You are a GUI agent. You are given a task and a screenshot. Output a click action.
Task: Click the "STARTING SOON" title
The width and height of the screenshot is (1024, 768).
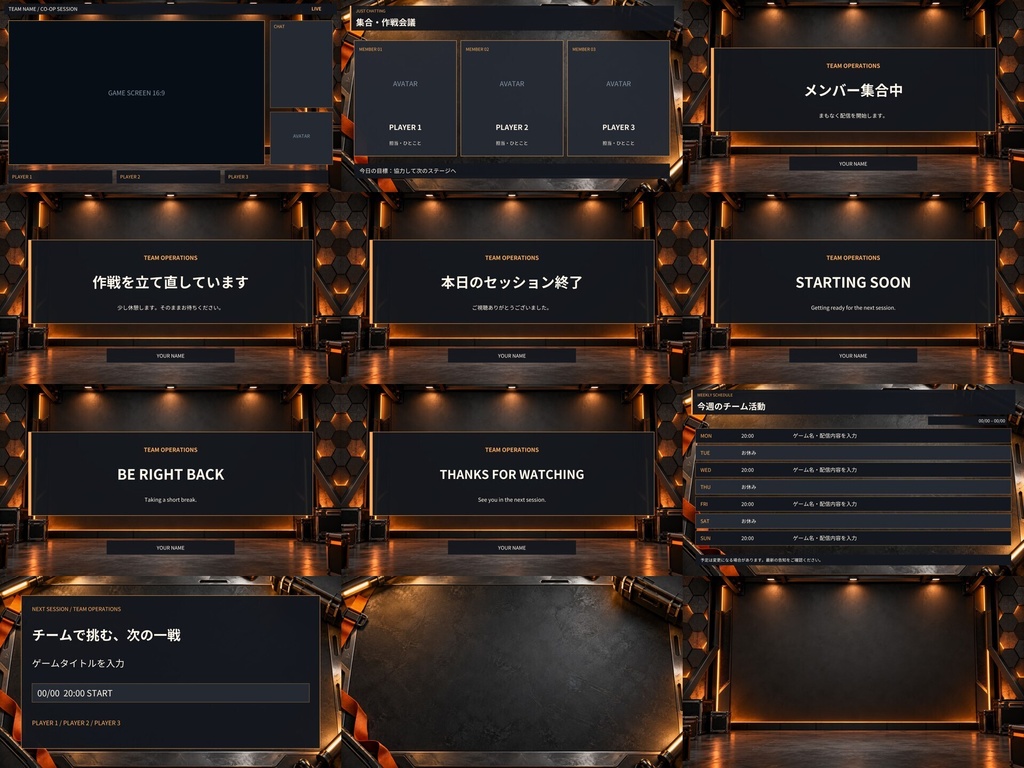point(853,282)
